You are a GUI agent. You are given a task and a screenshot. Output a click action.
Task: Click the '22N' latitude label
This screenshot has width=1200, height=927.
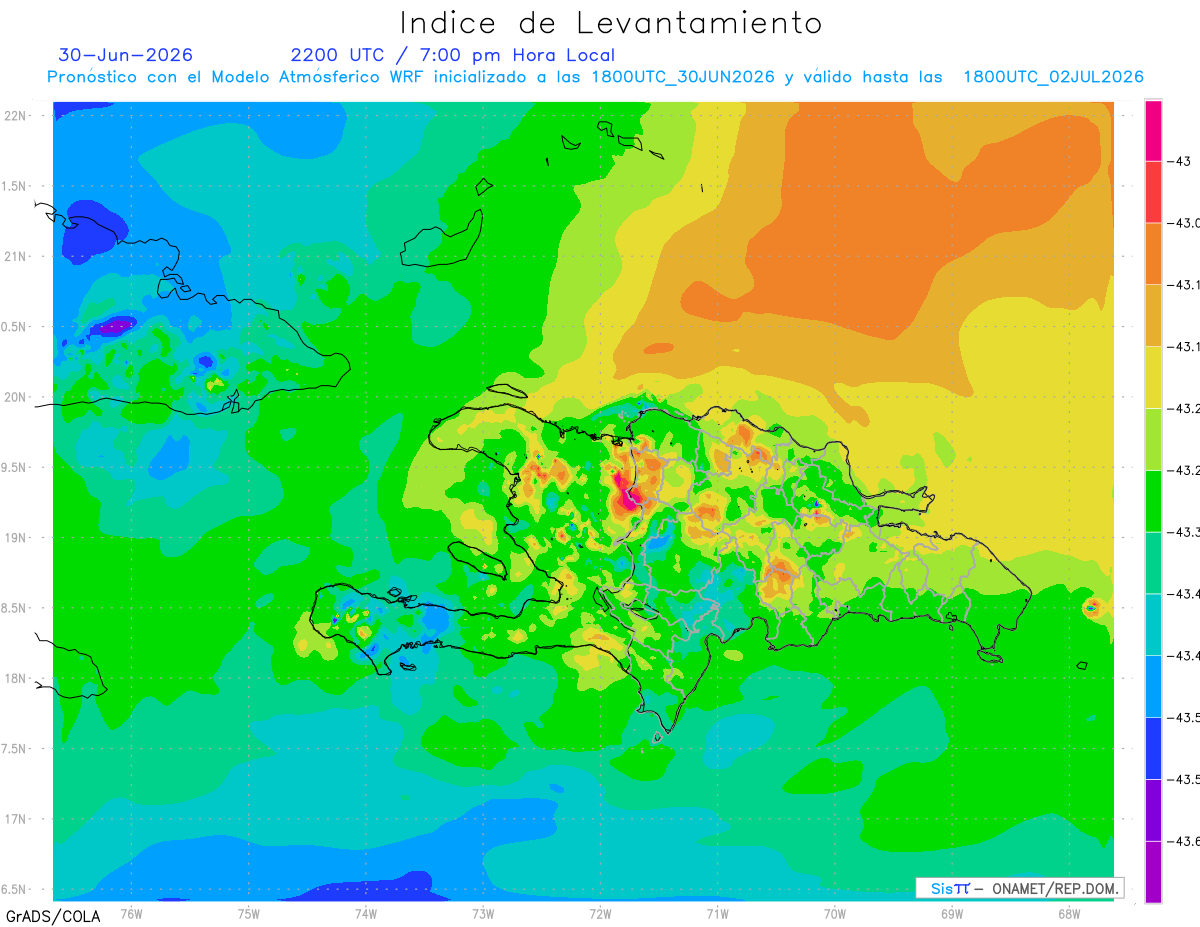click(x=15, y=115)
